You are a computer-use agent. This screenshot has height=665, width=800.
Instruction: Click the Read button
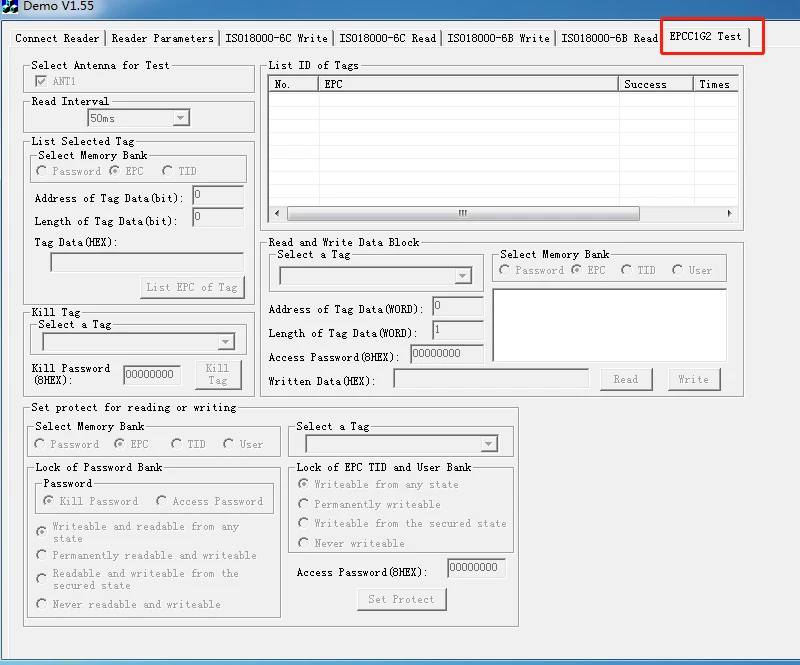[x=626, y=379]
